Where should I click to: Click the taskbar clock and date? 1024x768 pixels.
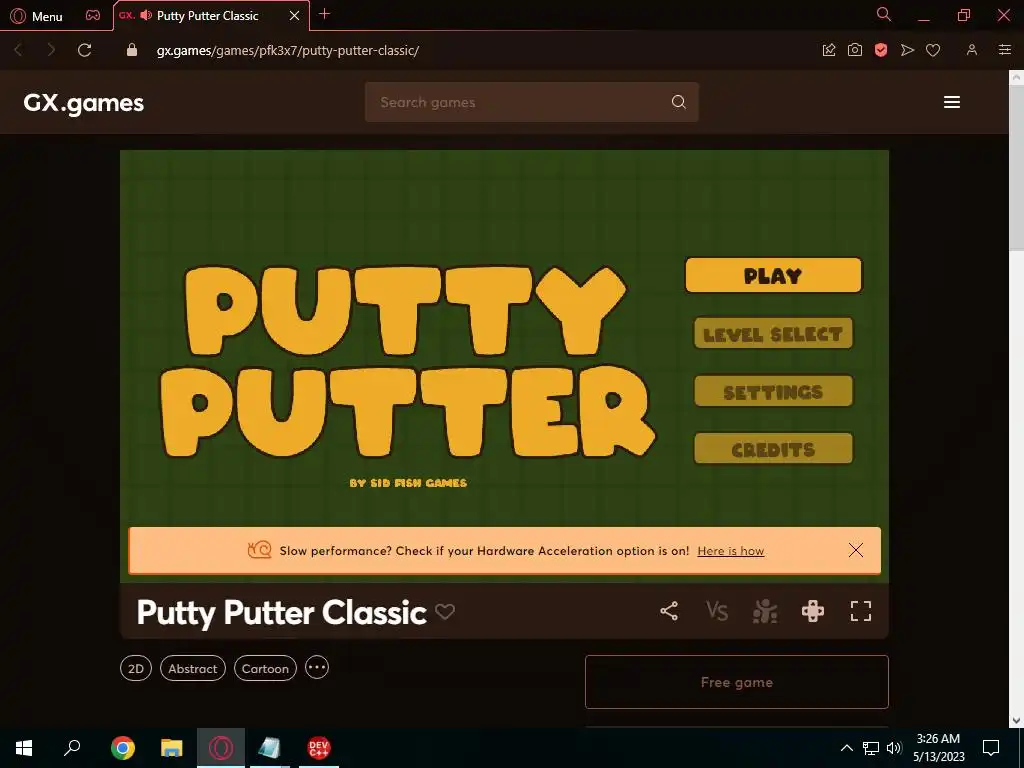[x=938, y=748]
